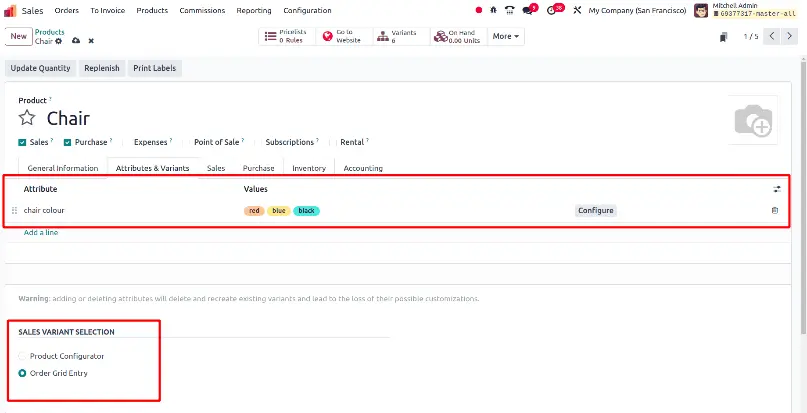Sort by the Attribute column header
This screenshot has height=413, width=807.
(x=40, y=189)
